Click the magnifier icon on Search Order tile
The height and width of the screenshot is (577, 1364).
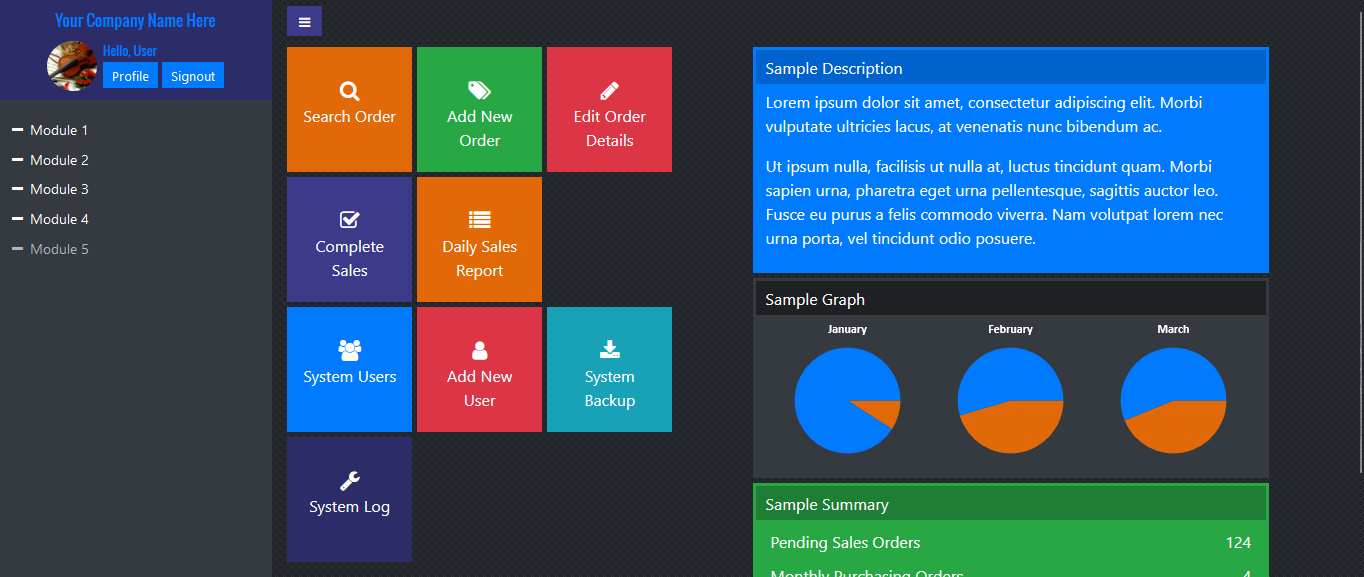[x=349, y=91]
